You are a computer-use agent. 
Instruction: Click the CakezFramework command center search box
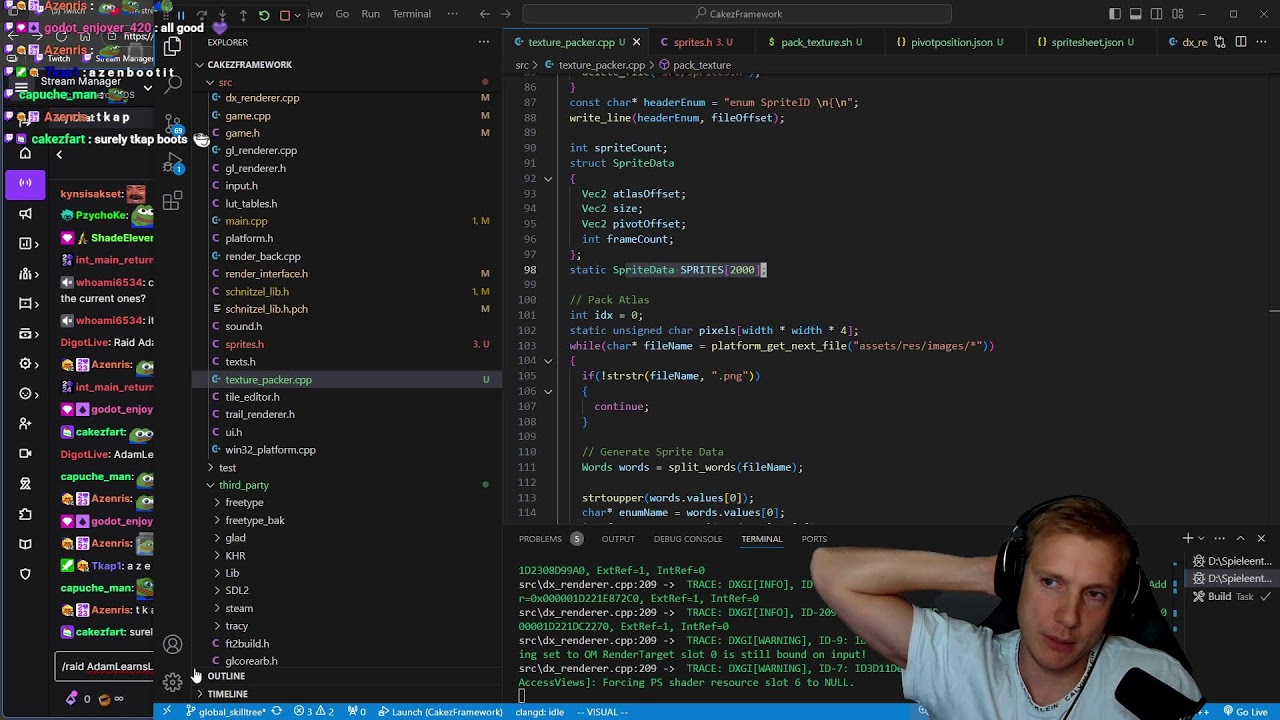[737, 14]
